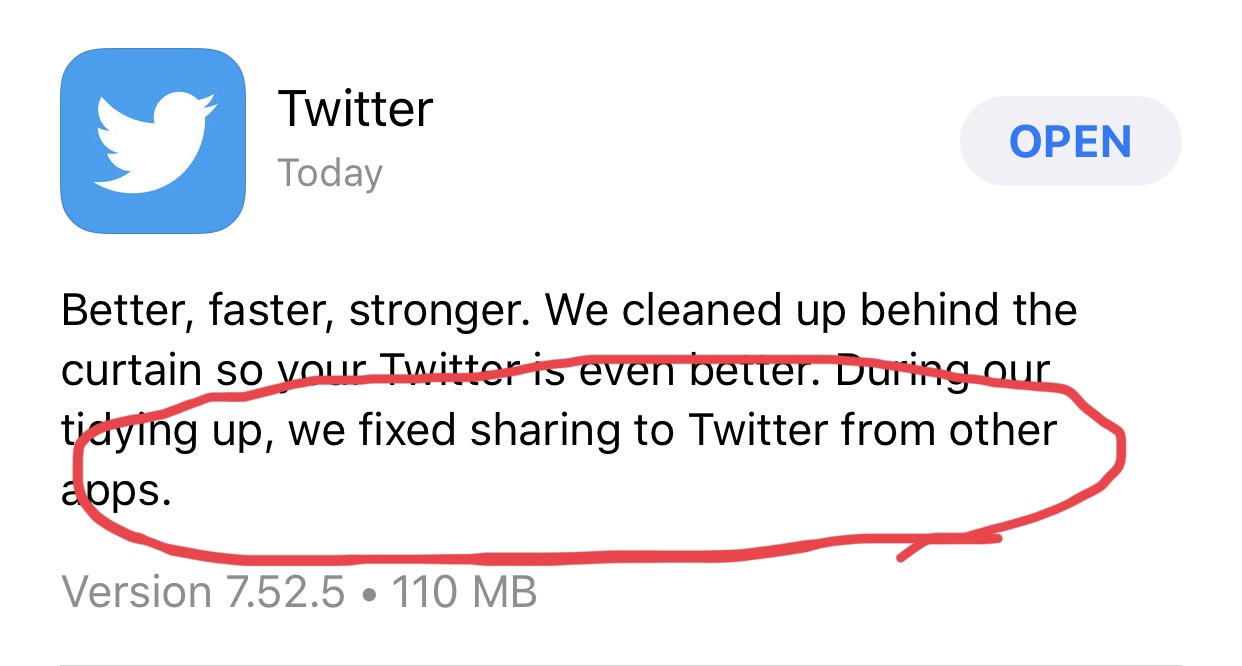Select the words 'cleaned up behind the'
This screenshot has height=666, width=1242.
coord(850,310)
